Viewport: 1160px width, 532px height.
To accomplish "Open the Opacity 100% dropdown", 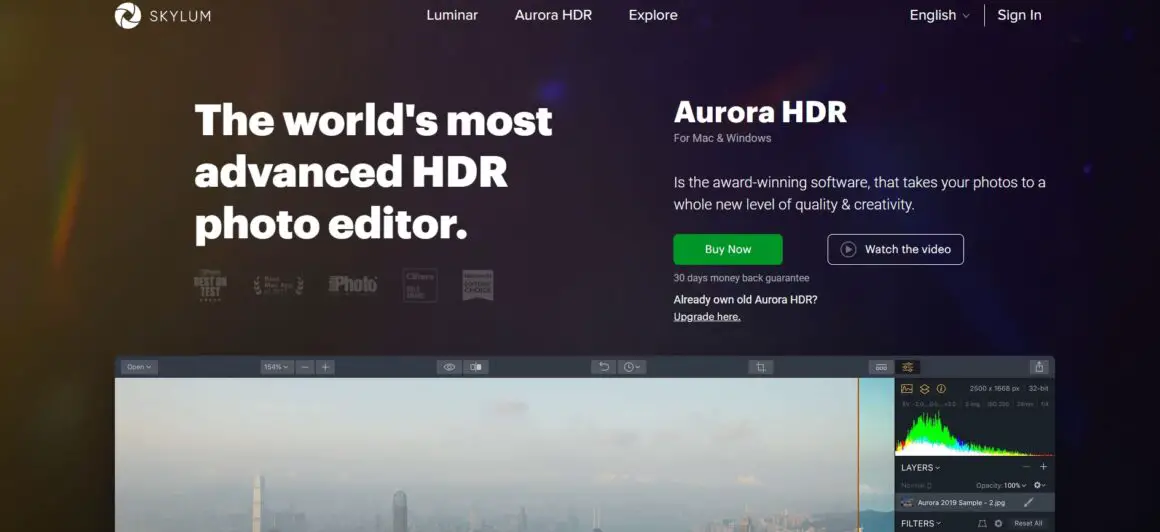I will click(1001, 485).
